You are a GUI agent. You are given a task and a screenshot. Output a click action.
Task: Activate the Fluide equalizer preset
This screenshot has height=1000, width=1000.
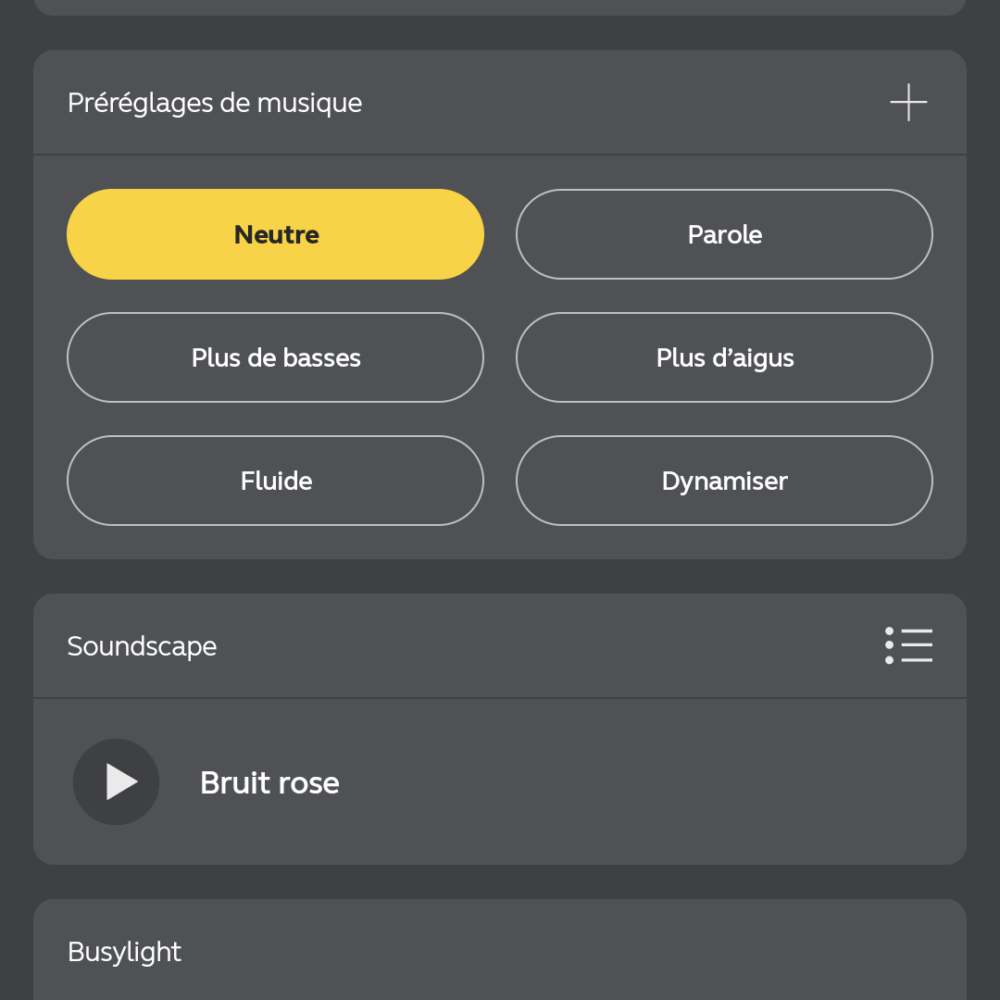click(x=276, y=480)
